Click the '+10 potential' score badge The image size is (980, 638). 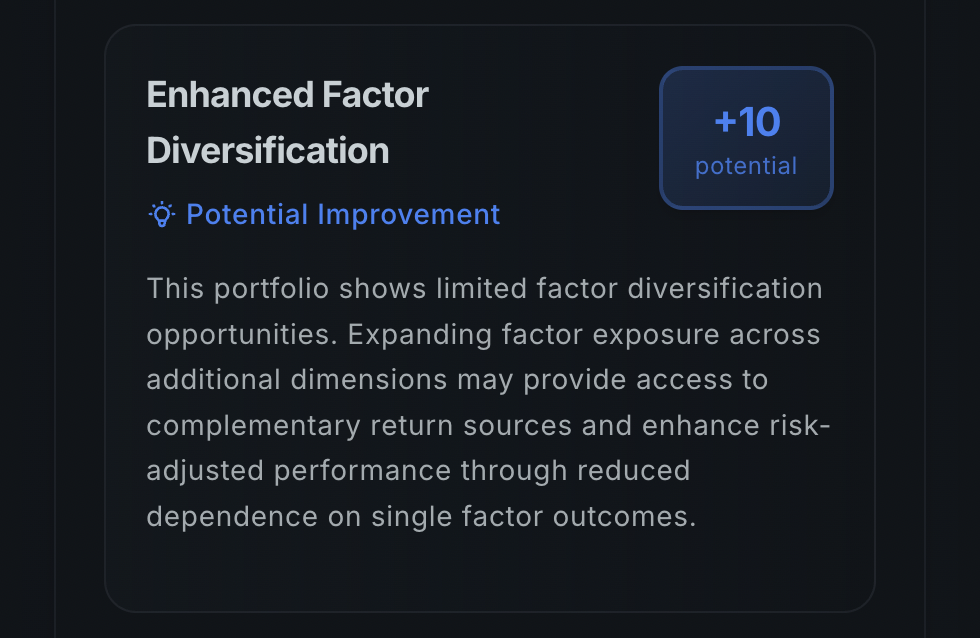[746, 137]
